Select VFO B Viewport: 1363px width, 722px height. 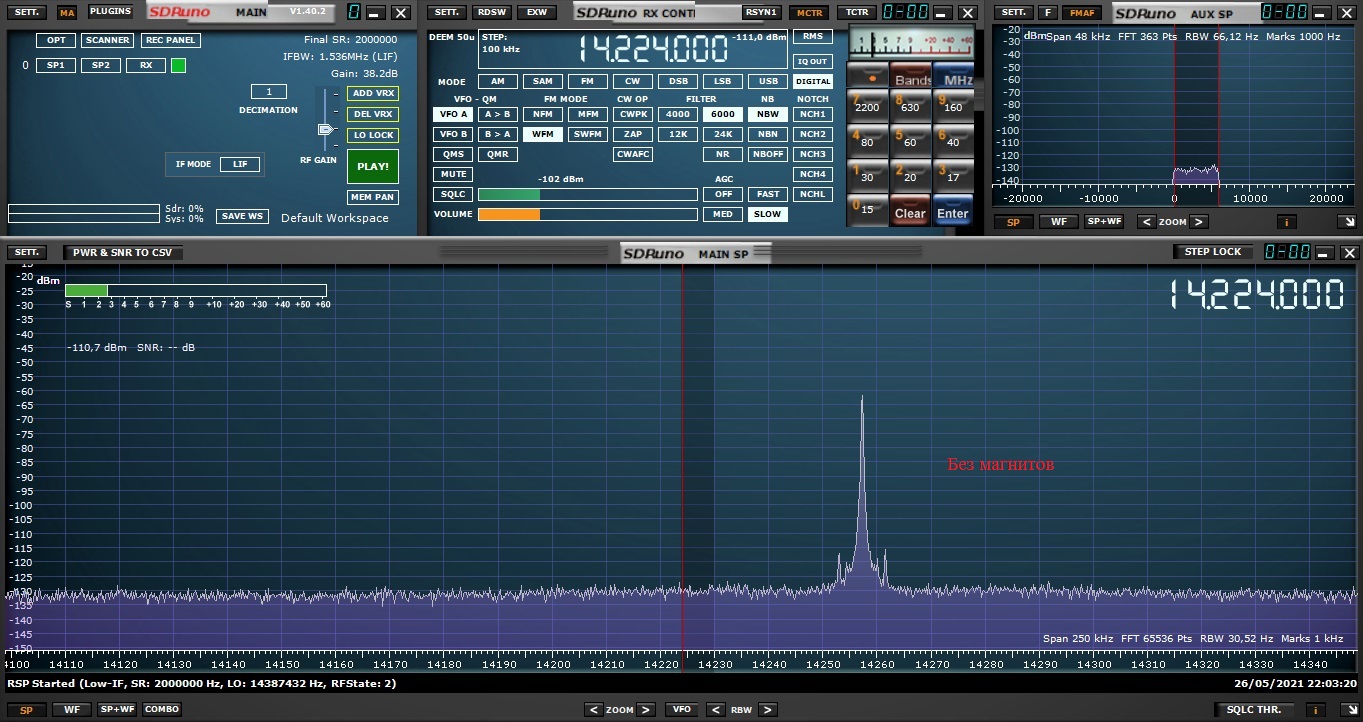click(x=453, y=134)
